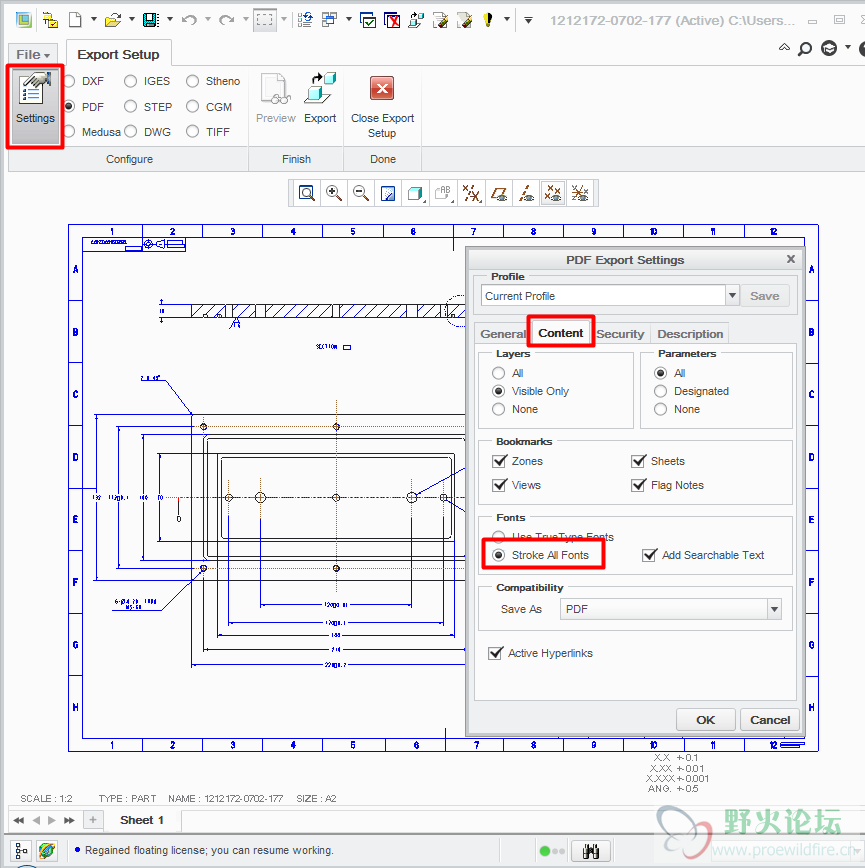The height and width of the screenshot is (868, 865).
Task: Open the Save As PDF dropdown
Action: [774, 609]
